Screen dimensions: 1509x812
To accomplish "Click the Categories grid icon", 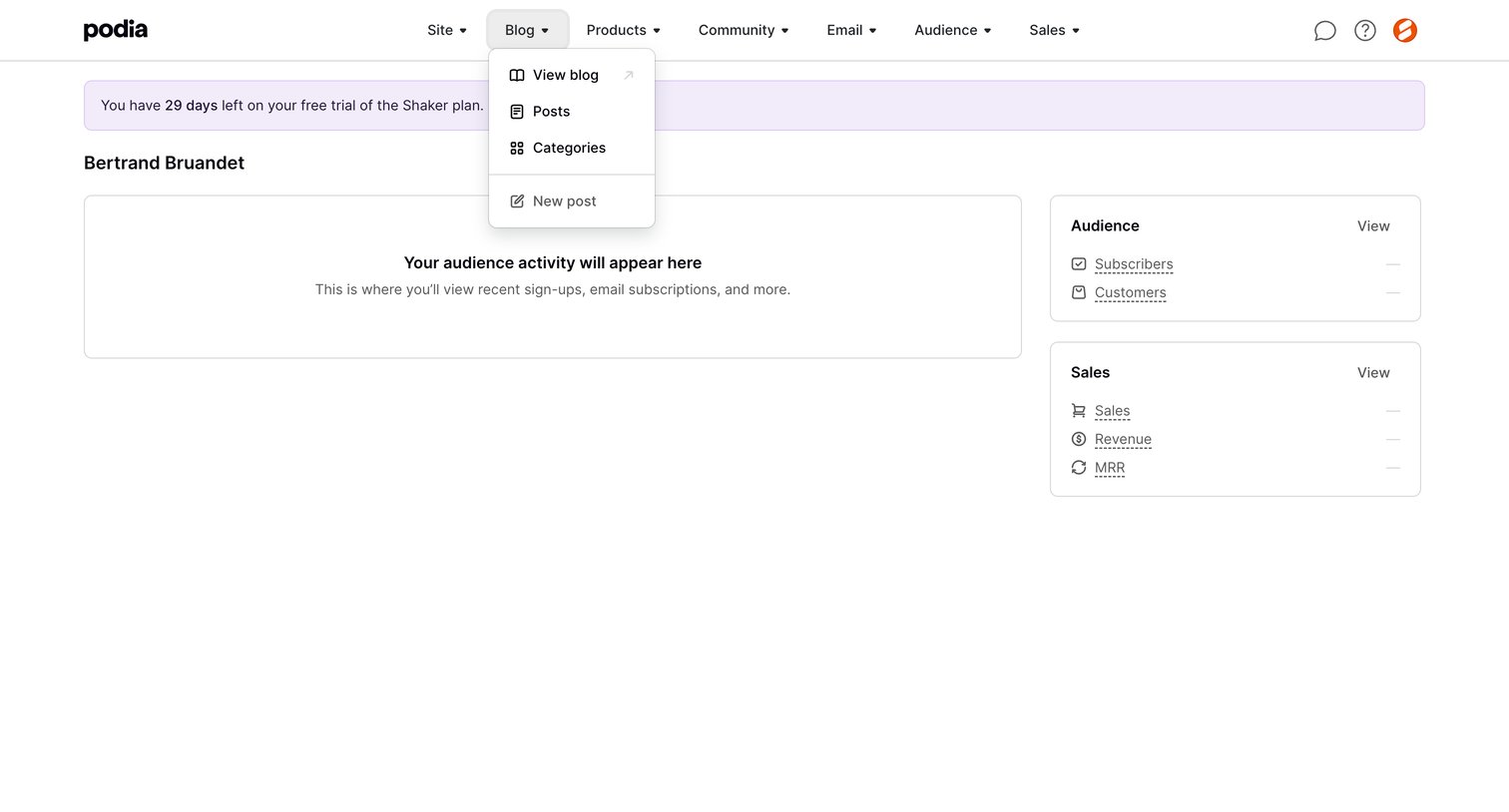I will pos(517,148).
